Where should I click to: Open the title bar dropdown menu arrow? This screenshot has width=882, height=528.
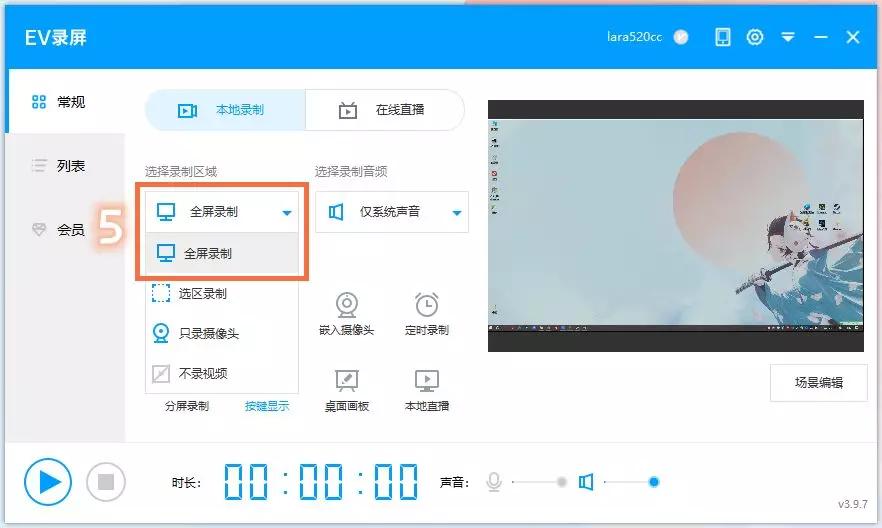pyautogui.click(x=788, y=37)
